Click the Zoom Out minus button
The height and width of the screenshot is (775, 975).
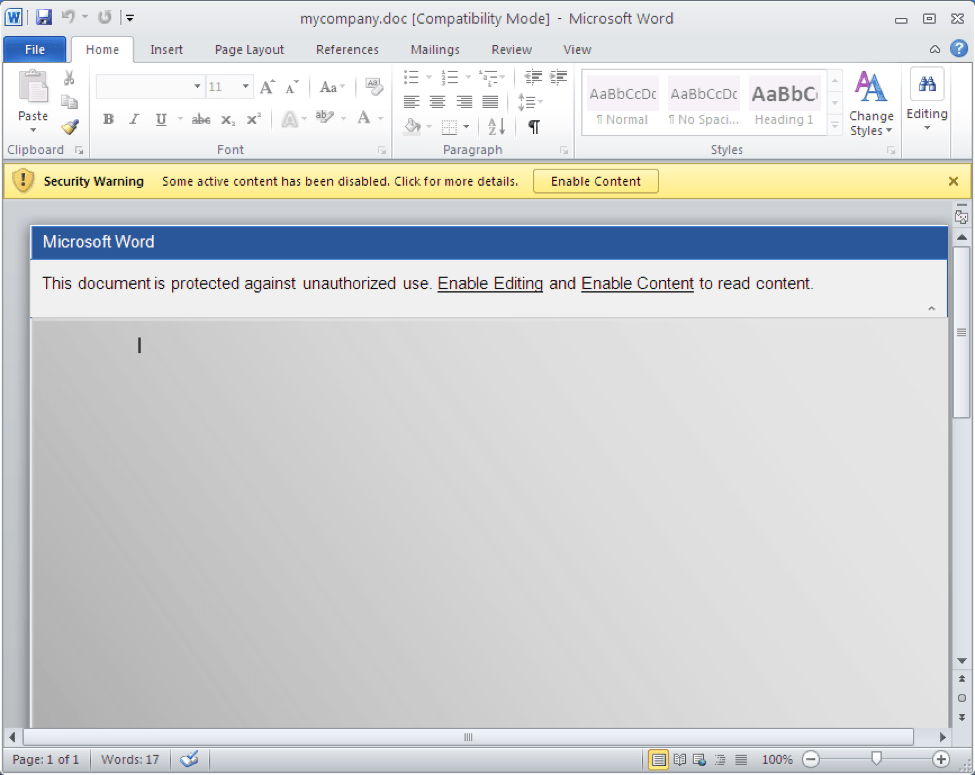[x=810, y=759]
